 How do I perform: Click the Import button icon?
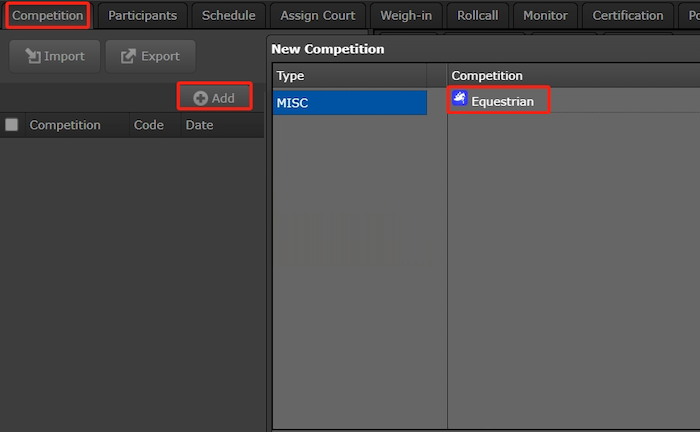[32, 57]
